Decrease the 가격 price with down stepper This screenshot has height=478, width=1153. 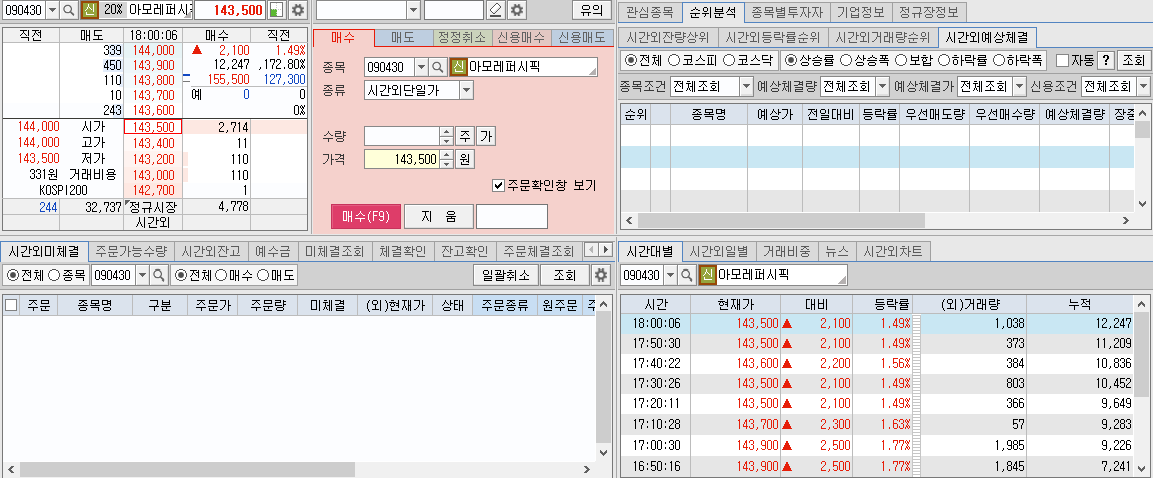pyautogui.click(x=446, y=163)
